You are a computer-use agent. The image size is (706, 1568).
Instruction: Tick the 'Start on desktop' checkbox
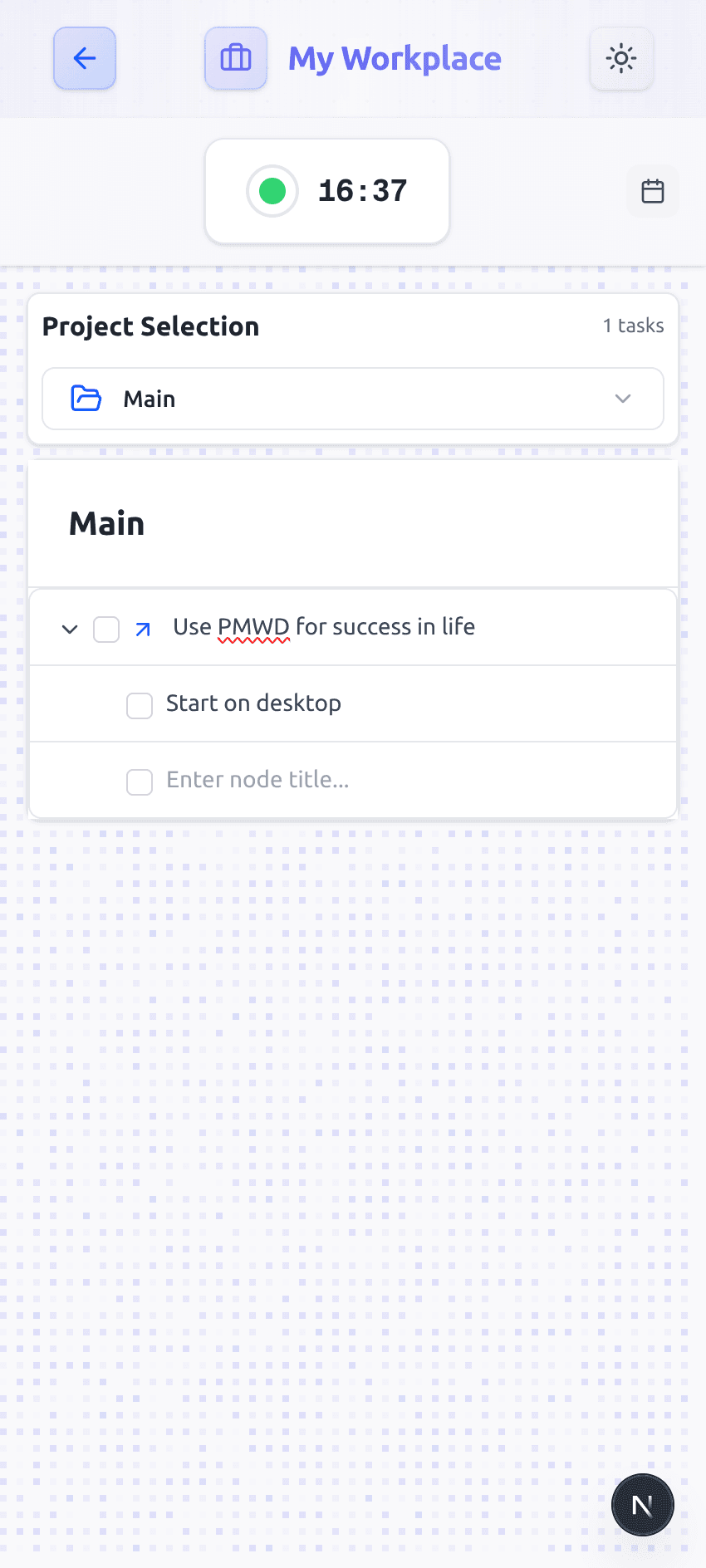tap(140, 706)
